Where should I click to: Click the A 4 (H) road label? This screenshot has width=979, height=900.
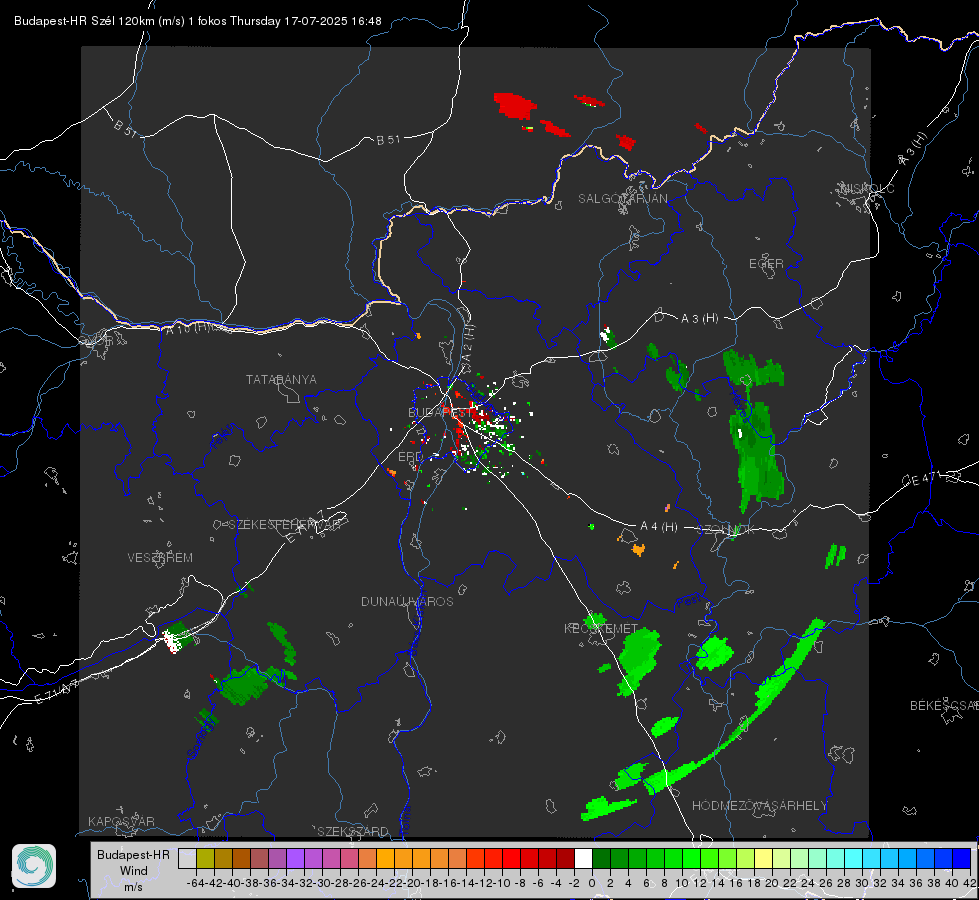tap(659, 527)
